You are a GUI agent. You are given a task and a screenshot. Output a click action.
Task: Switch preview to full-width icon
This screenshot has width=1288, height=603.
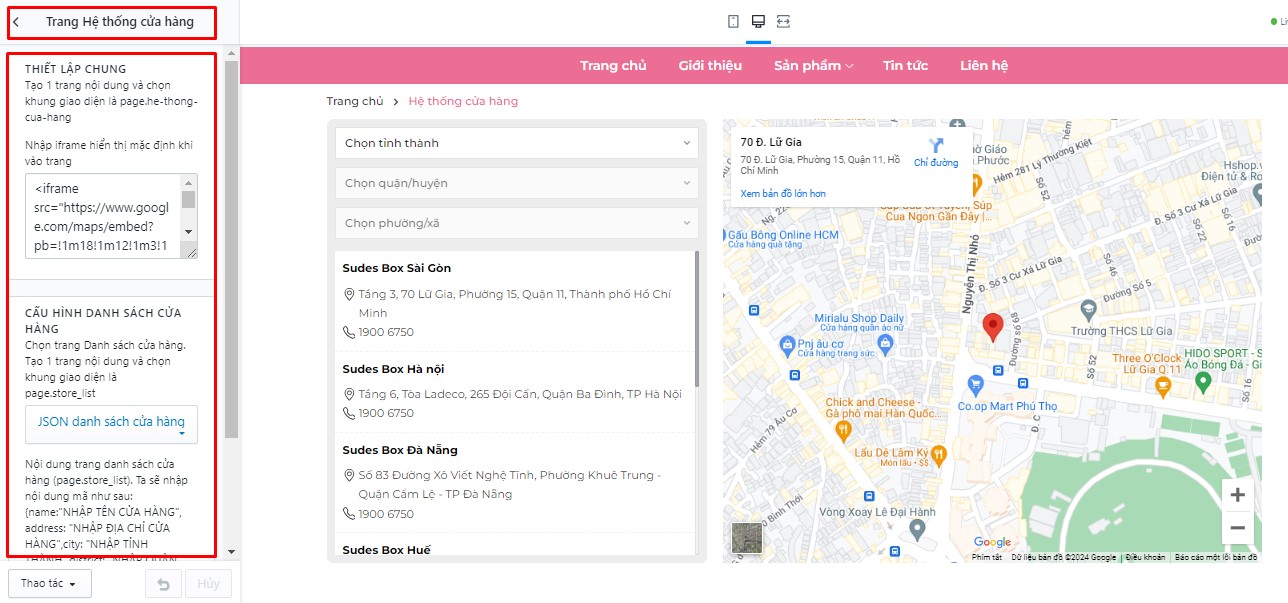click(783, 21)
